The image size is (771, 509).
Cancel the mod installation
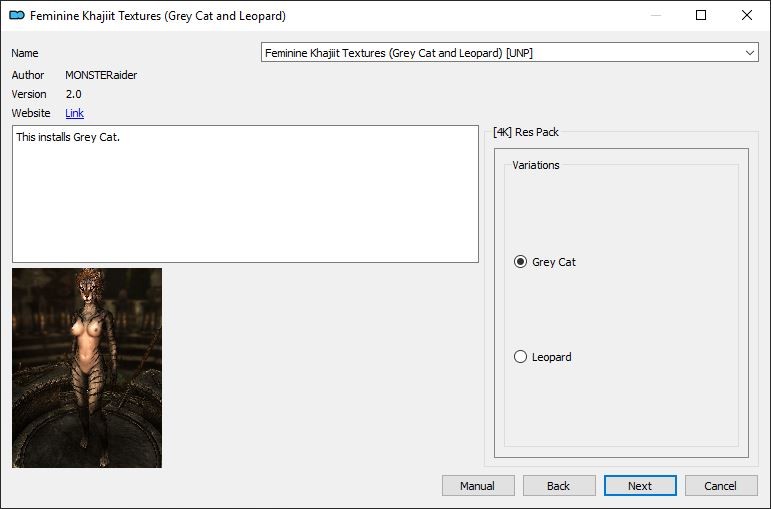tap(721, 486)
